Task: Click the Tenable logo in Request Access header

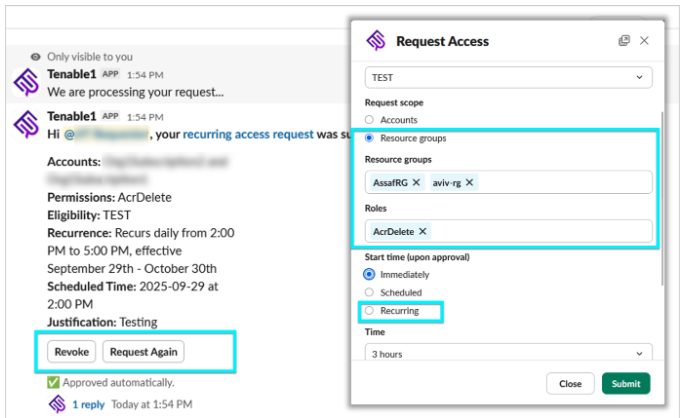Action: pos(376,40)
